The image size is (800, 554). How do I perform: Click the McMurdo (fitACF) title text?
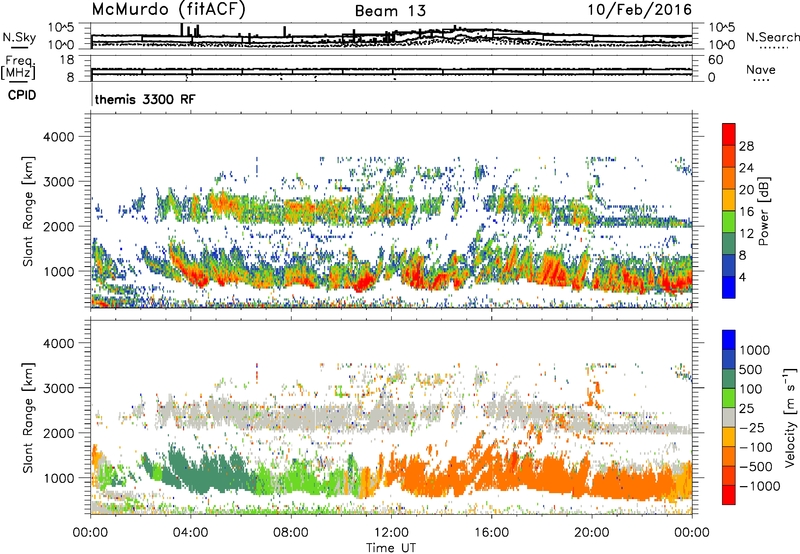pyautogui.click(x=168, y=10)
